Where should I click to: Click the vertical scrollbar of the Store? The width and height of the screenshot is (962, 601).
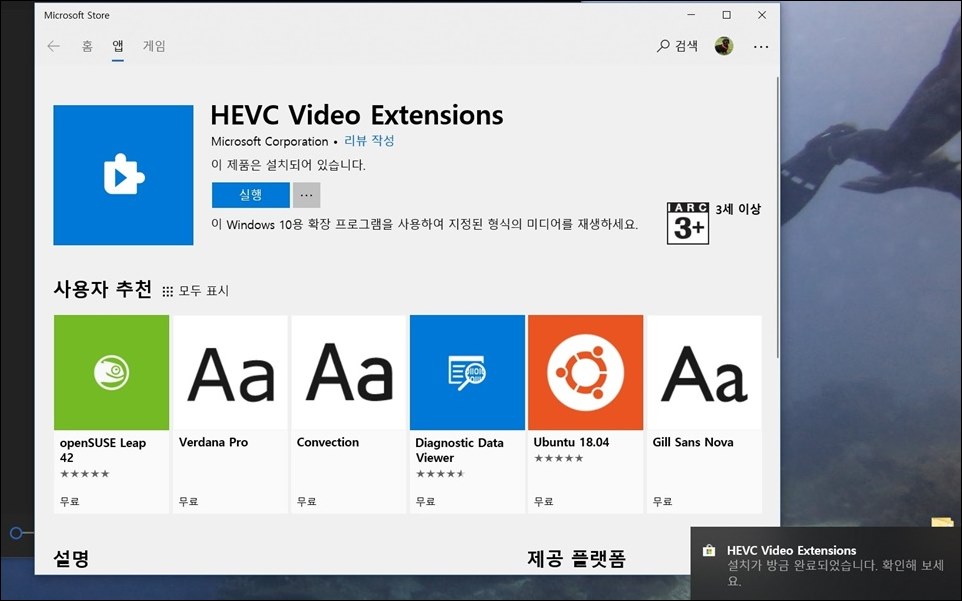(778, 218)
